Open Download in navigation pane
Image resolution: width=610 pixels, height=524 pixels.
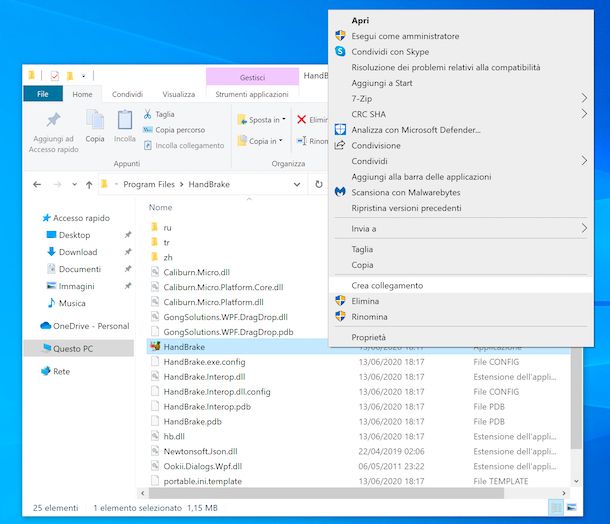coord(72,252)
